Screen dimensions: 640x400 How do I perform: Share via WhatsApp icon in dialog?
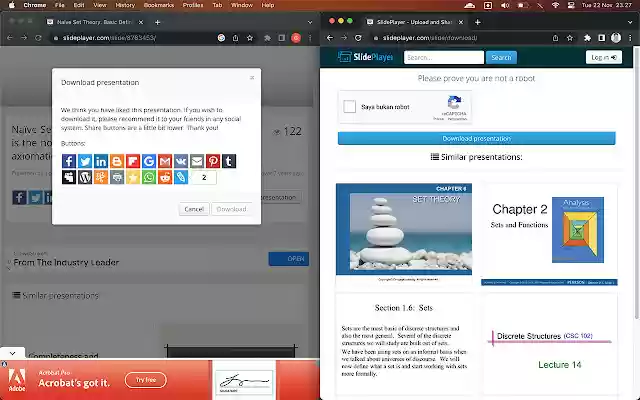149,177
